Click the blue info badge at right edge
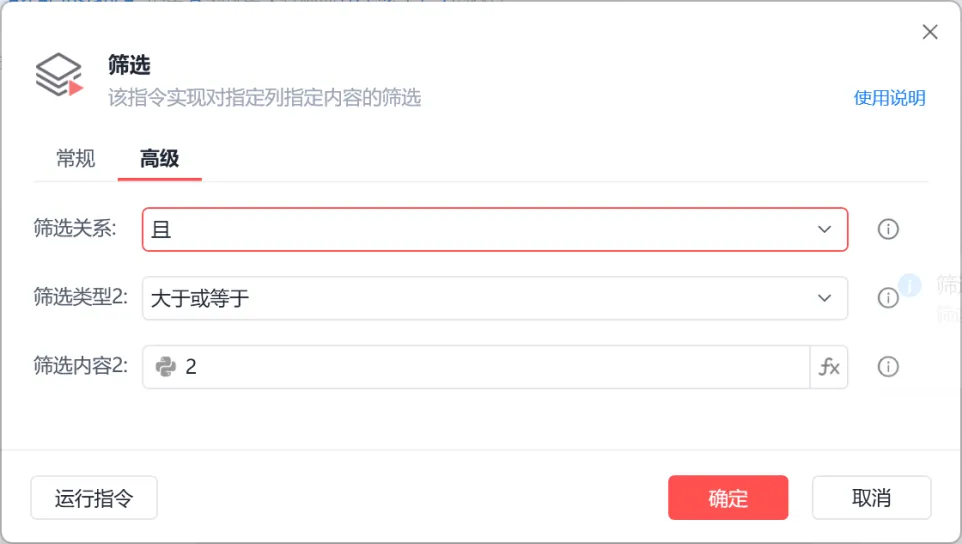This screenshot has height=544, width=962. (x=909, y=285)
